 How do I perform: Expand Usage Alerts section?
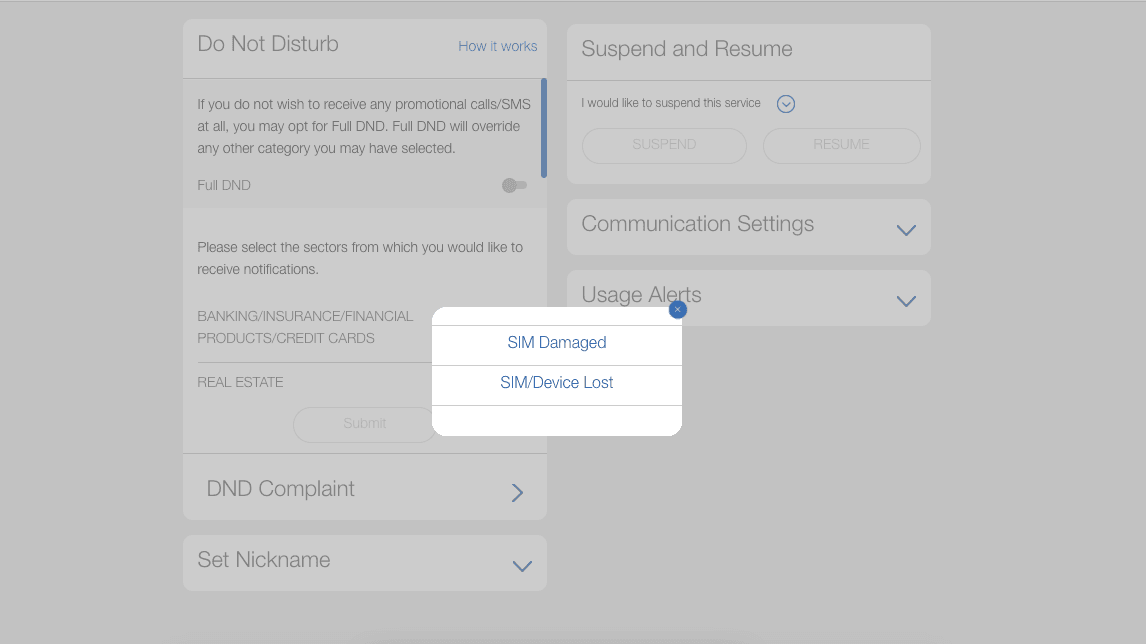coord(906,301)
